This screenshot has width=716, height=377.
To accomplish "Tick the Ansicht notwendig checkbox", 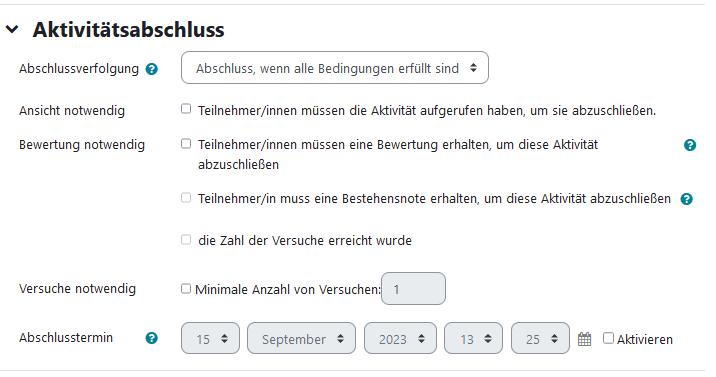I will [186, 109].
